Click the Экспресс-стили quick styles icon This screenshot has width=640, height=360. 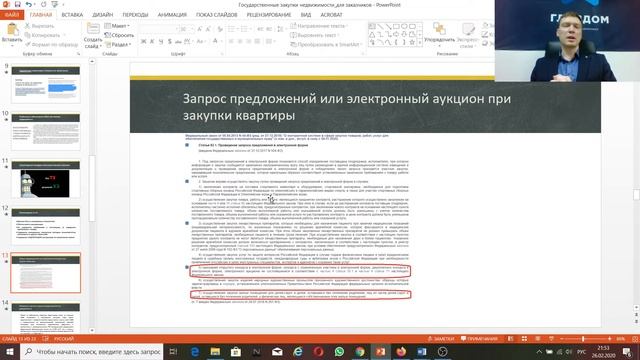tap(468, 29)
